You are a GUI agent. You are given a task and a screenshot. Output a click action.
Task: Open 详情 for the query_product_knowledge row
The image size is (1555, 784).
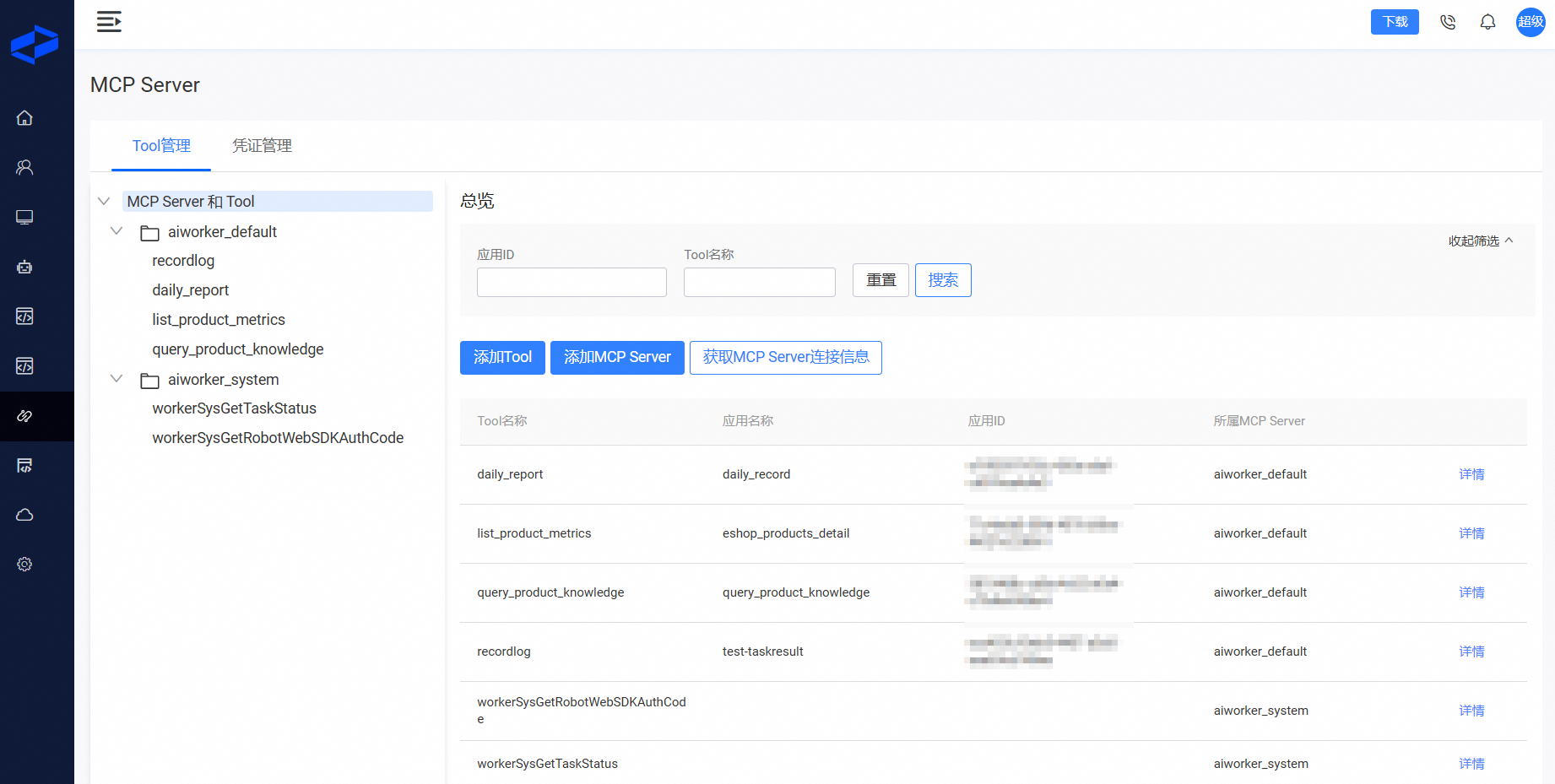point(1471,592)
